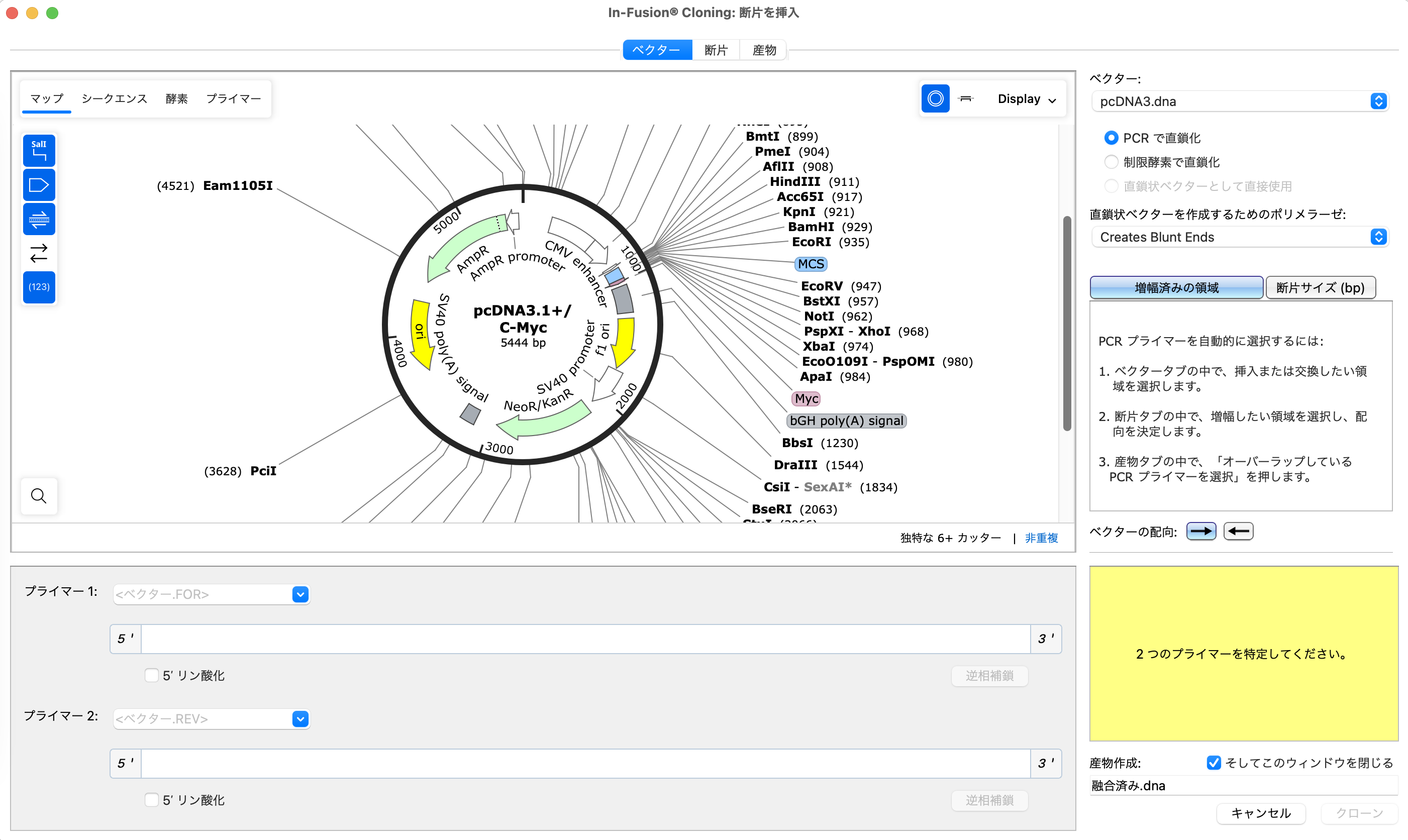Viewport: 1408px width, 840px height.
Task: Open the Creates Blunt Ends polymerase dropdown
Action: [x=1239, y=237]
